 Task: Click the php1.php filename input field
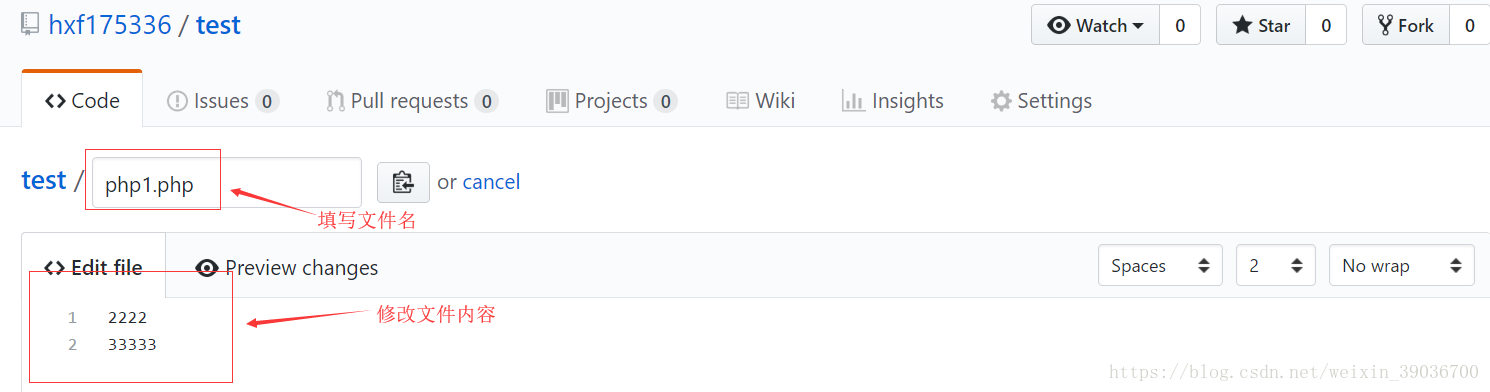pos(227,183)
